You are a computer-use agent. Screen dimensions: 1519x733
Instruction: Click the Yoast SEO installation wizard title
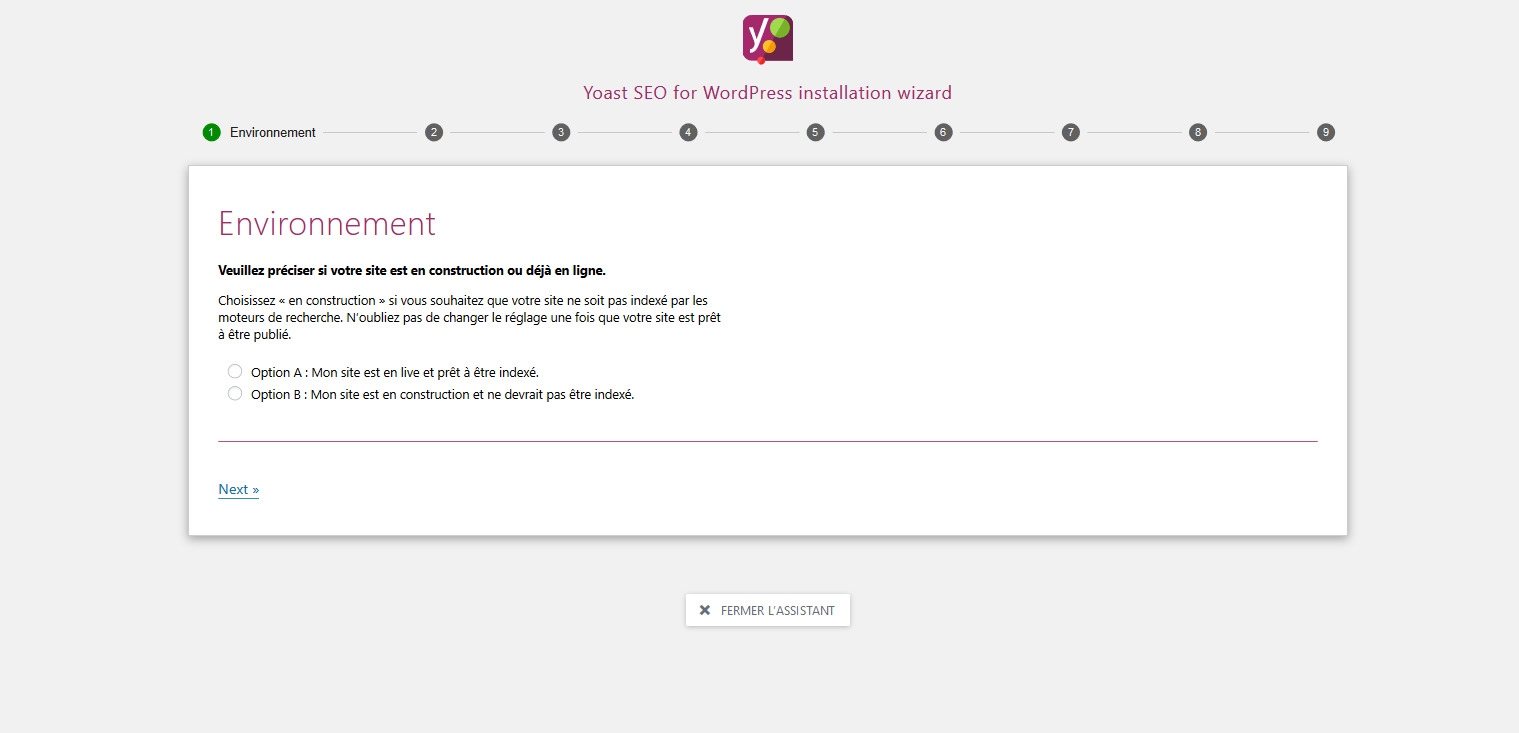pos(768,93)
